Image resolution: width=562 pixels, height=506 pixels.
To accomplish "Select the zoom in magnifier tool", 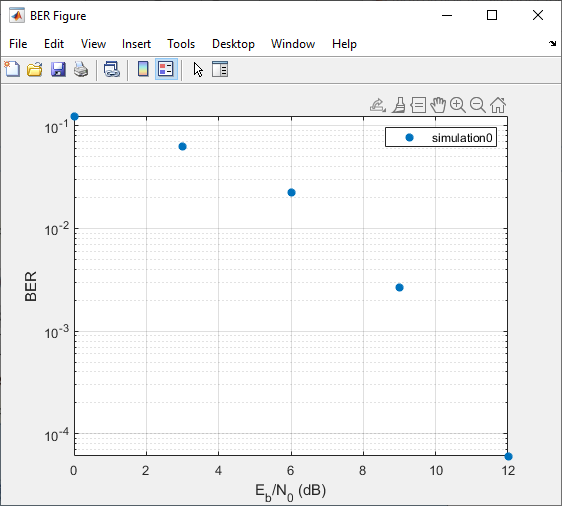I will [458, 105].
